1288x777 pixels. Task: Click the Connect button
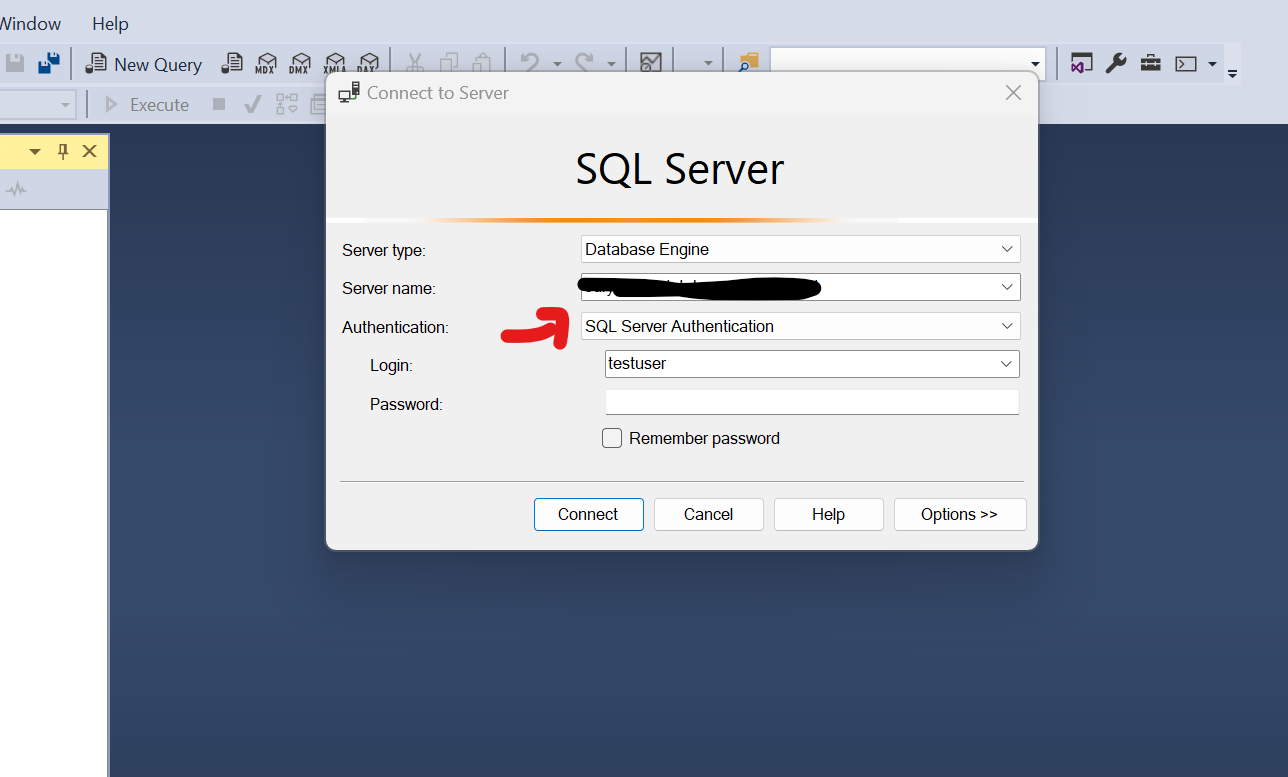point(588,514)
